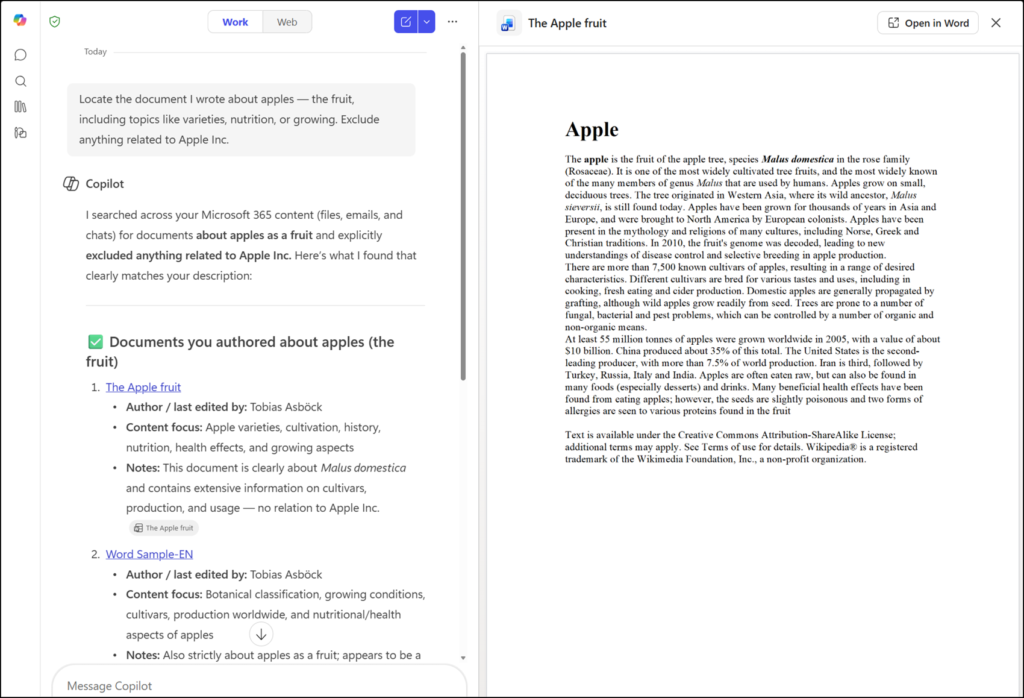Open the Copilot home logo icon
The image size is (1024, 698).
coord(20,20)
